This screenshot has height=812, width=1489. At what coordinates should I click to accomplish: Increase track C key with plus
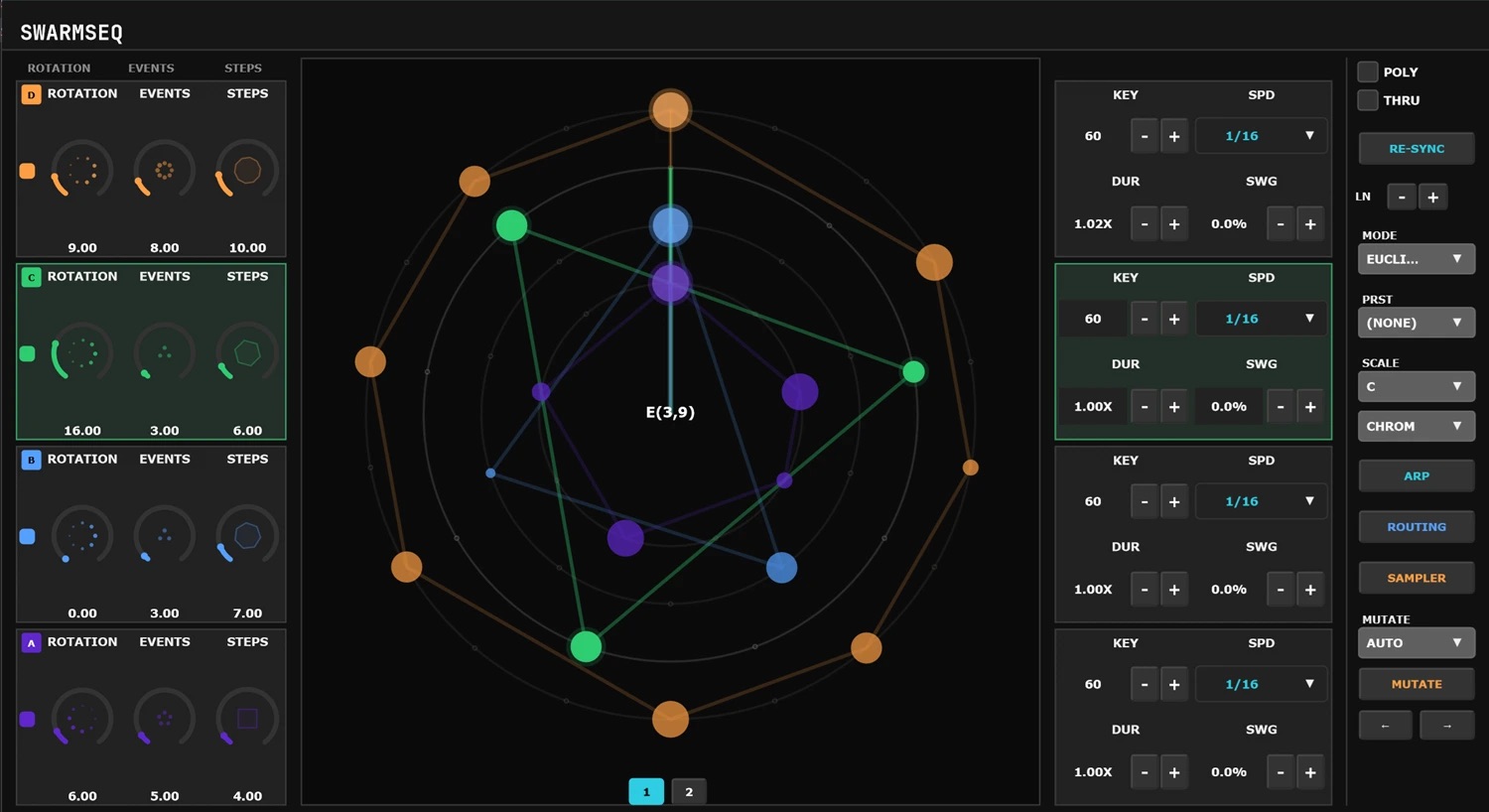point(1174,319)
